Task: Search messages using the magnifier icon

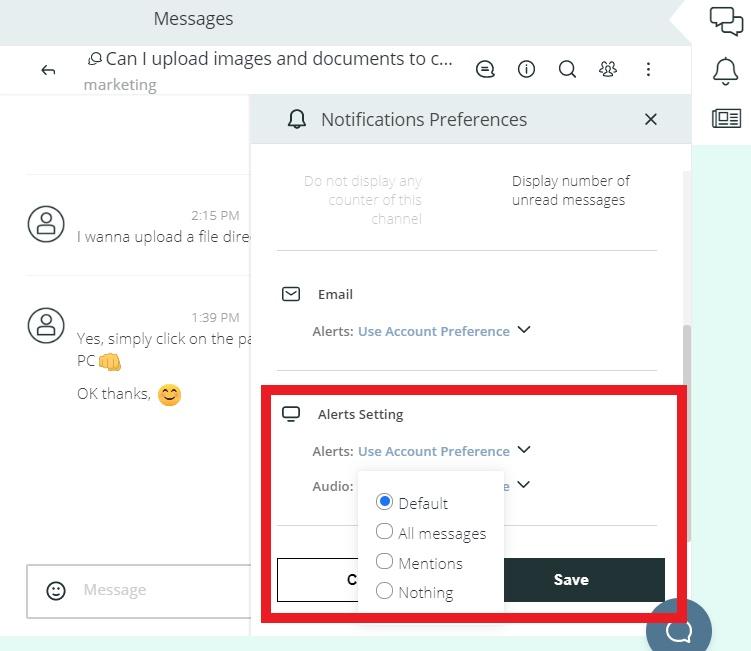Action: click(567, 69)
